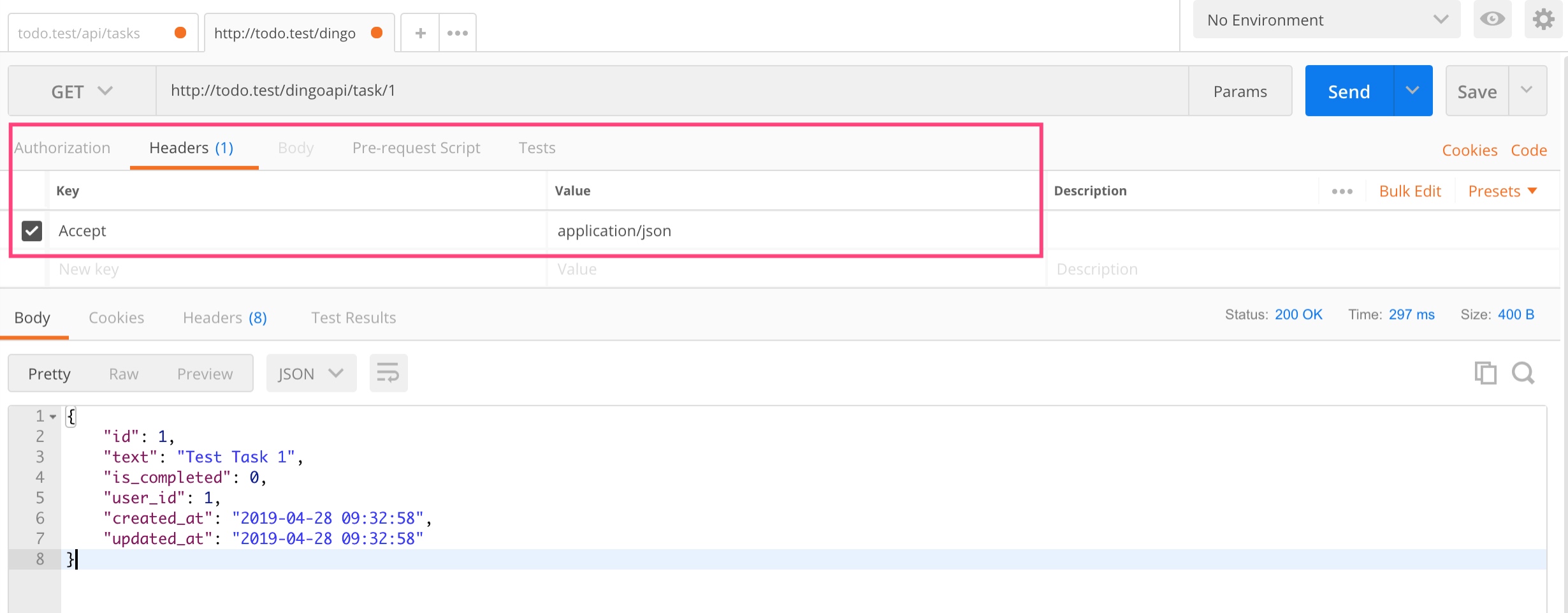1568x613 pixels.
Task: Click the 400 B response size
Action: [x=1516, y=314]
